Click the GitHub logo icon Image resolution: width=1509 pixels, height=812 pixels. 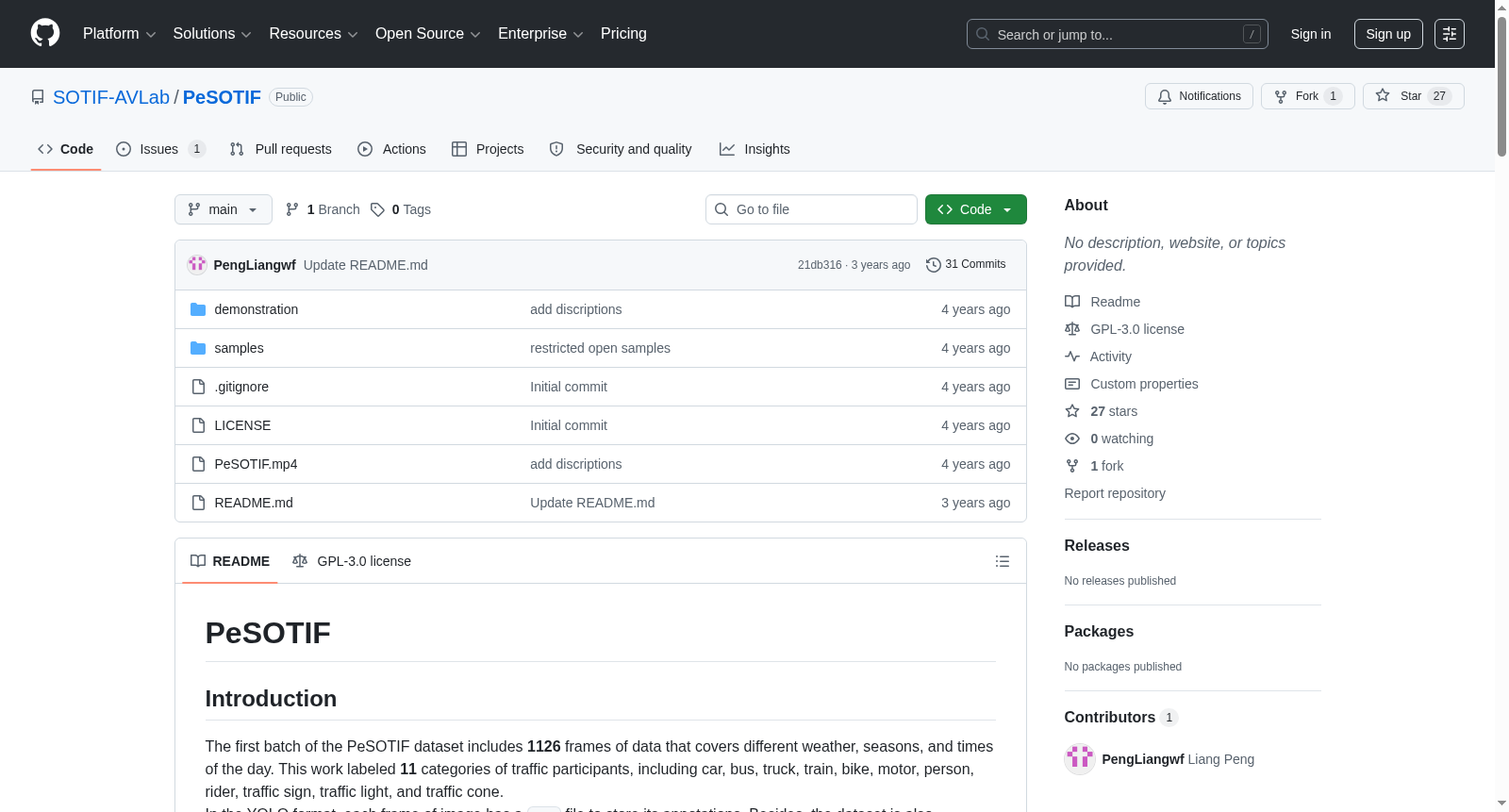tap(45, 33)
